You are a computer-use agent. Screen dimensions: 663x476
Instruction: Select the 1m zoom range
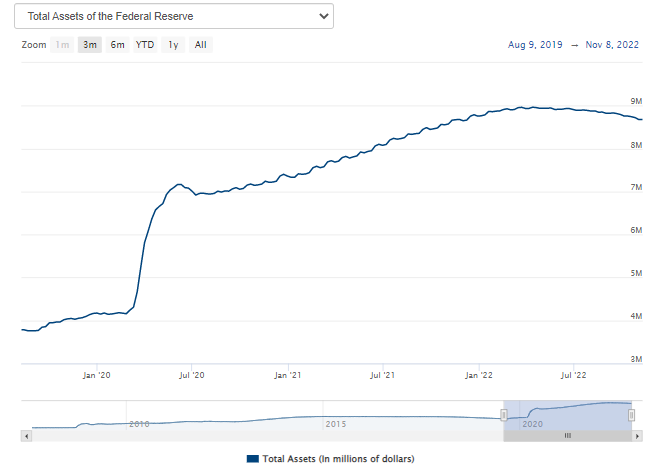[63, 45]
